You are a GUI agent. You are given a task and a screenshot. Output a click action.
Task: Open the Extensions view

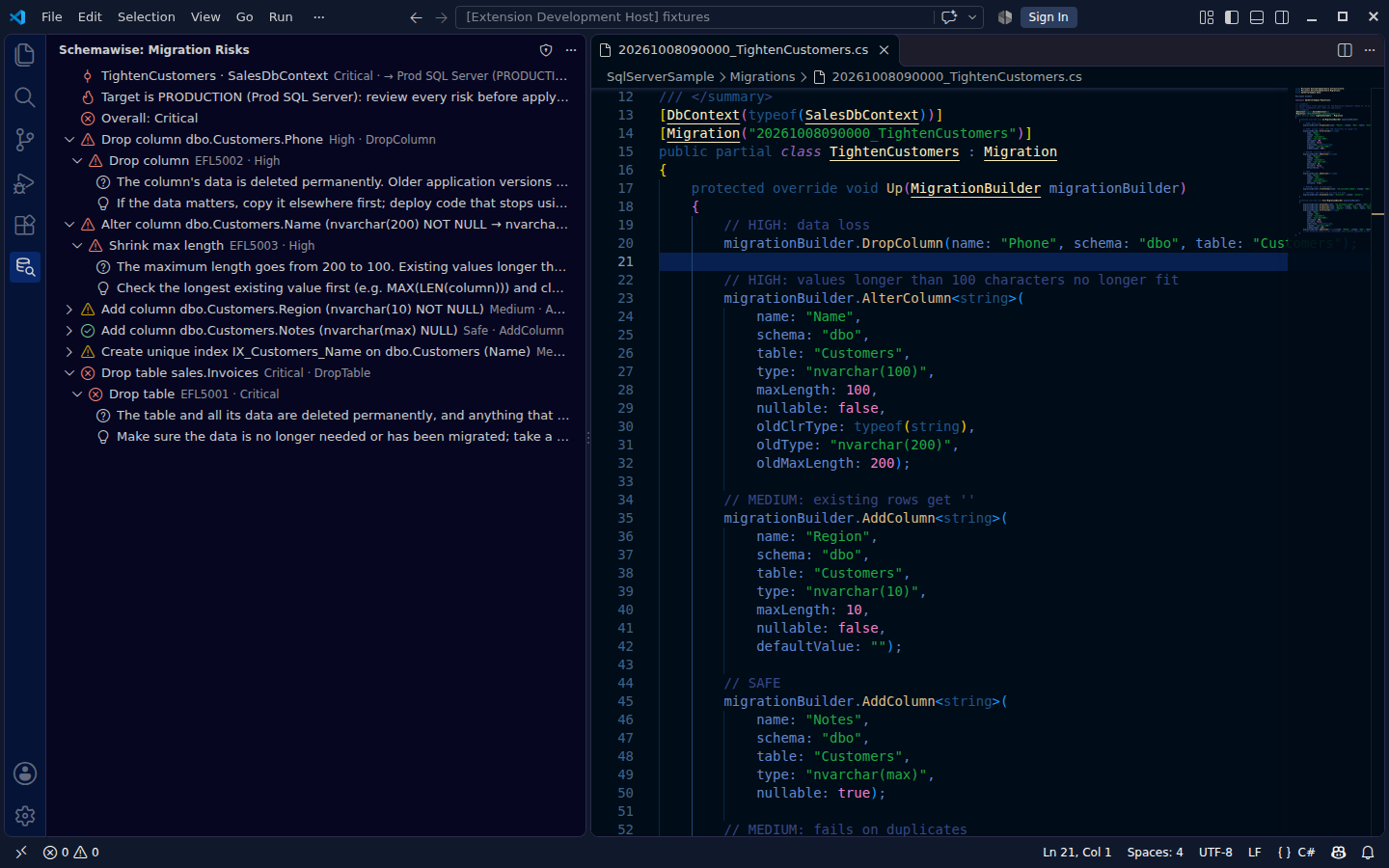tap(25, 225)
